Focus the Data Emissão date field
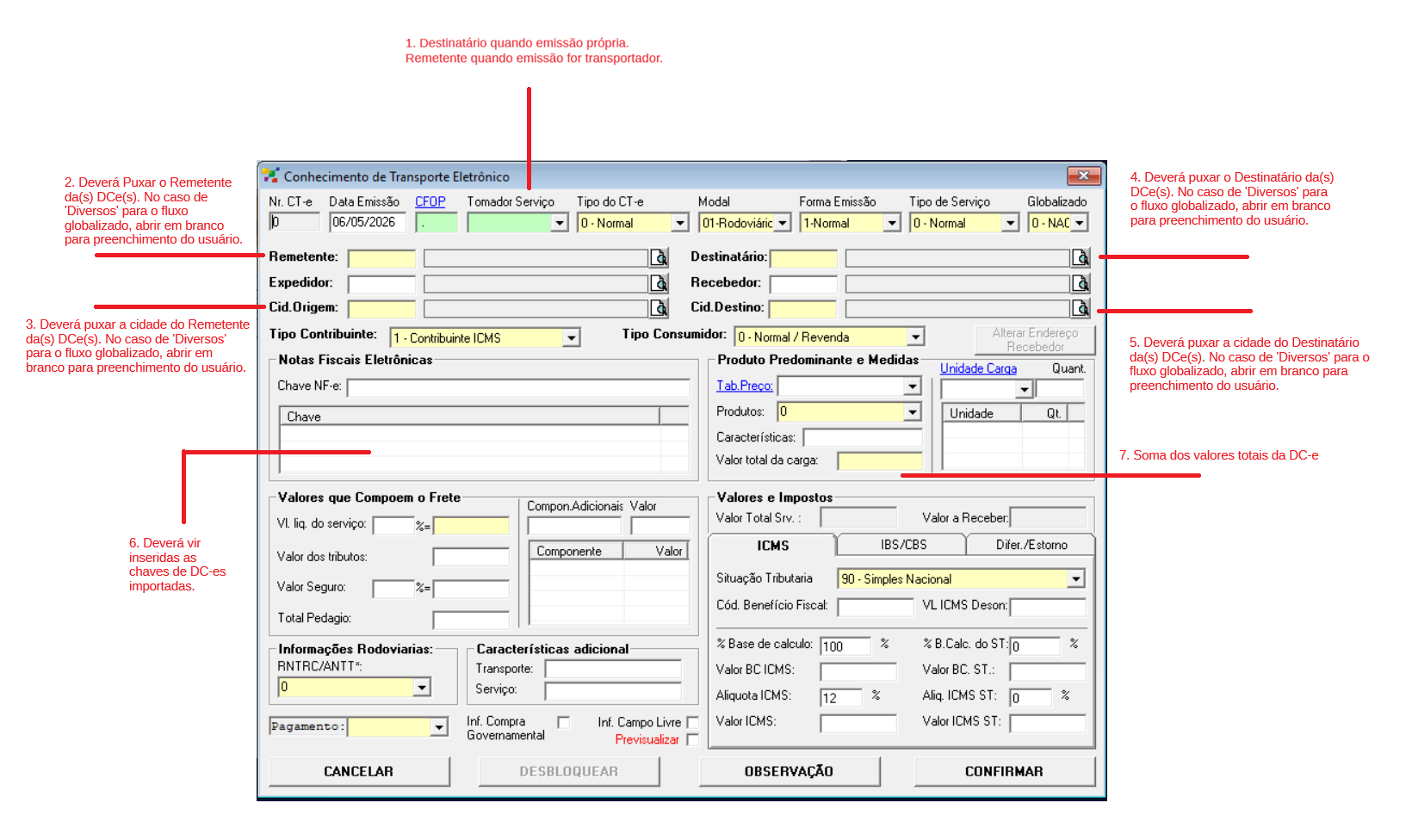Image resolution: width=1412 pixels, height=840 pixels. tap(368, 222)
